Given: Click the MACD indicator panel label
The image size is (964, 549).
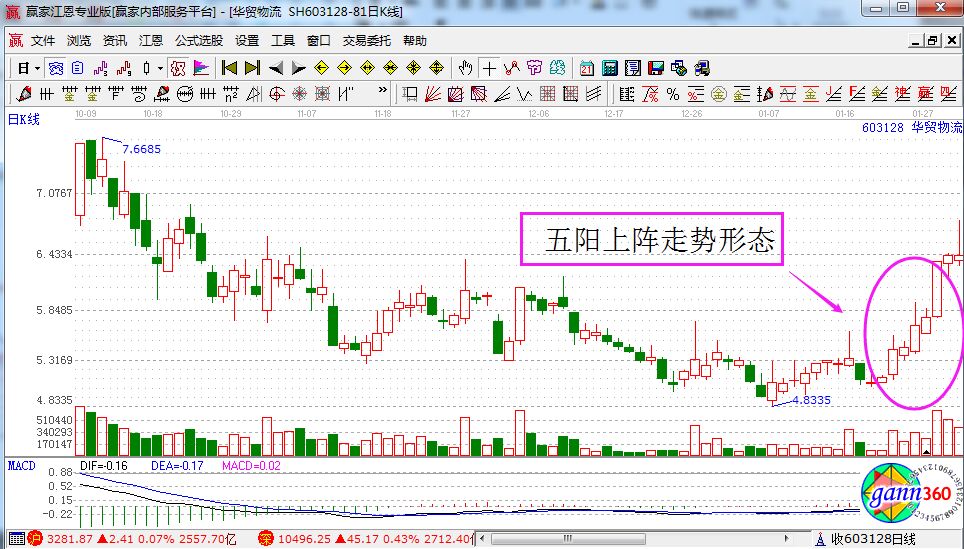Looking at the screenshot, I should 21,465.
